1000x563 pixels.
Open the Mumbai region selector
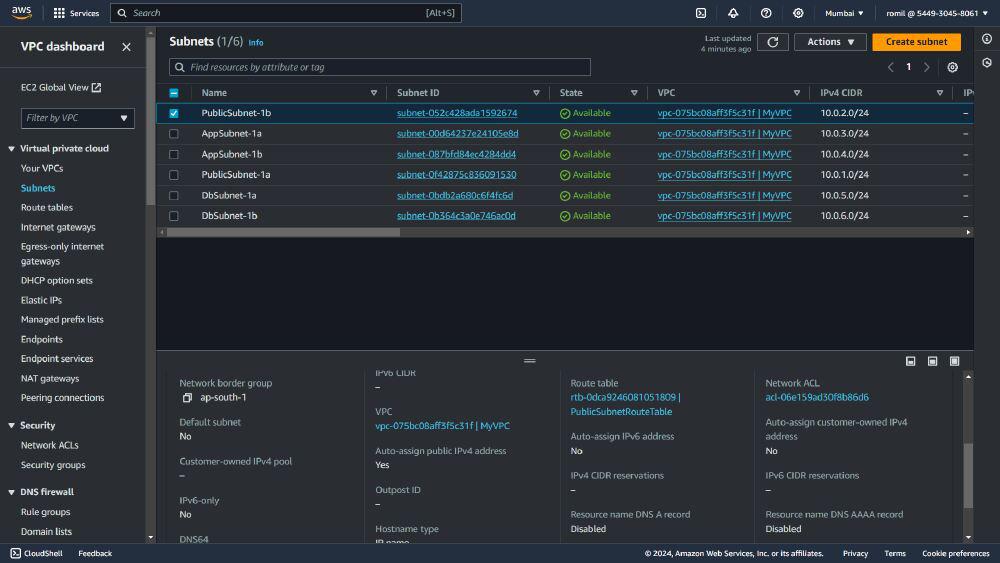coord(845,13)
